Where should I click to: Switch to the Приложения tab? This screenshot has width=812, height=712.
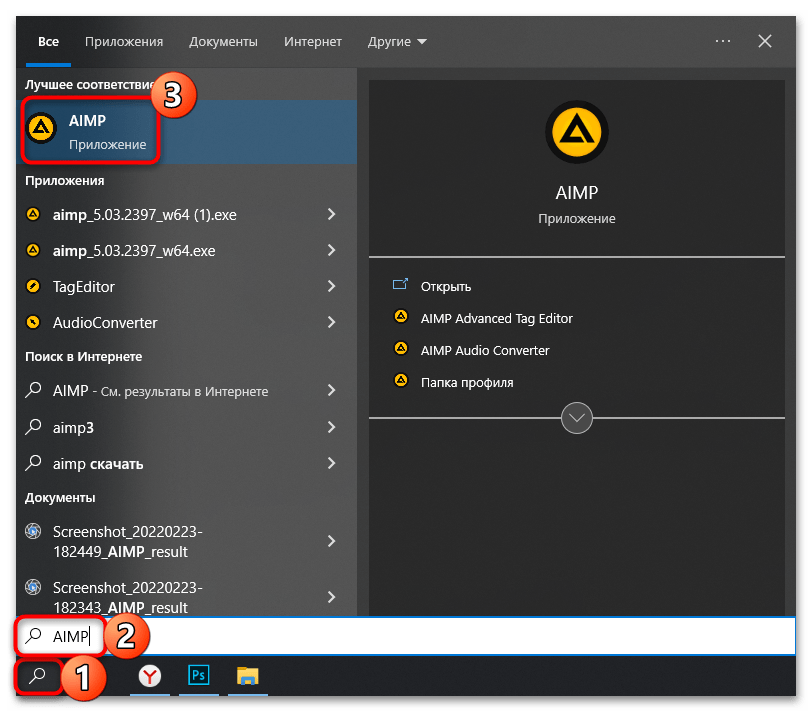[124, 42]
